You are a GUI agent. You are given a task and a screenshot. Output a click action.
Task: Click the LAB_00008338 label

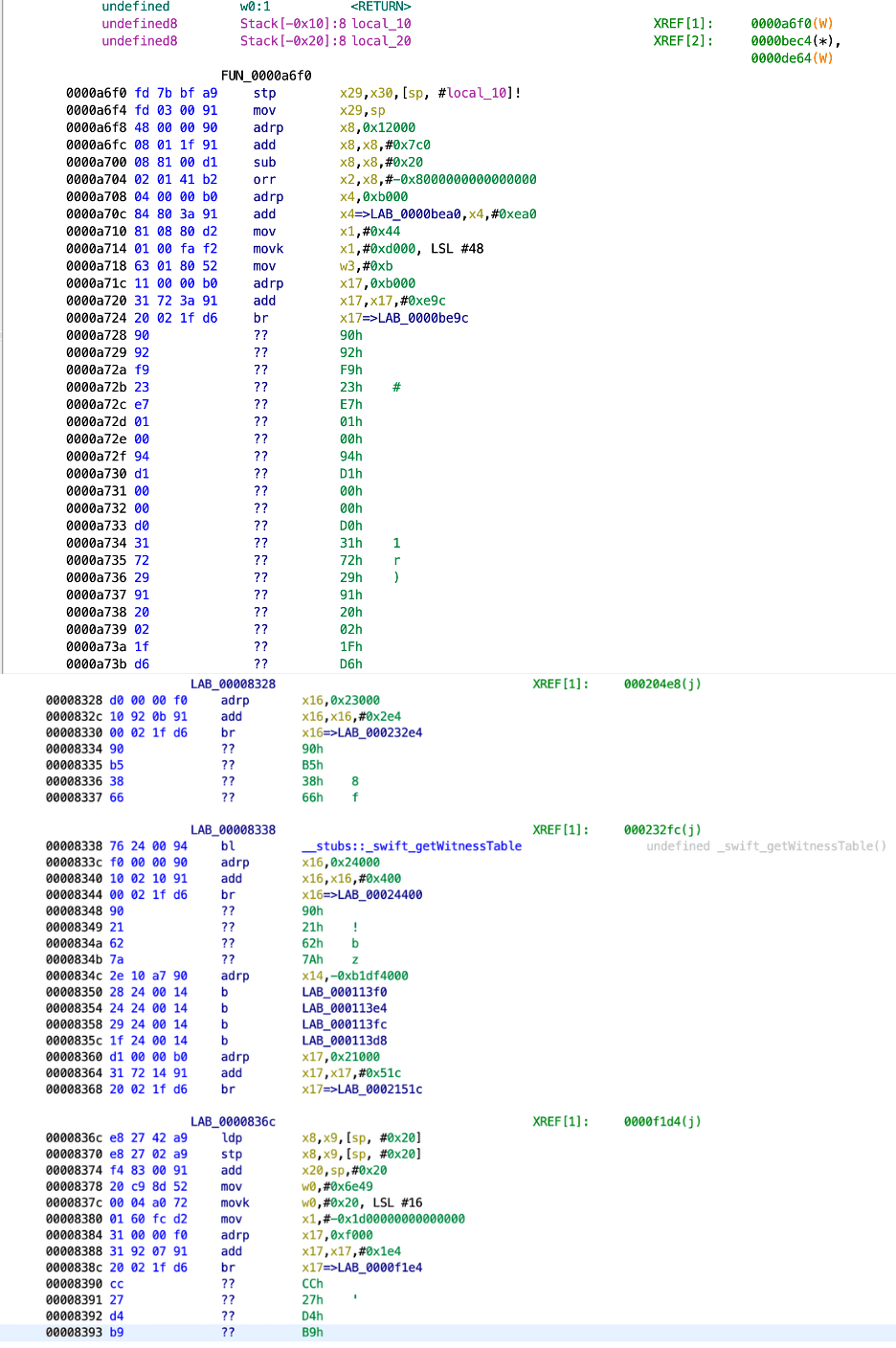233,830
